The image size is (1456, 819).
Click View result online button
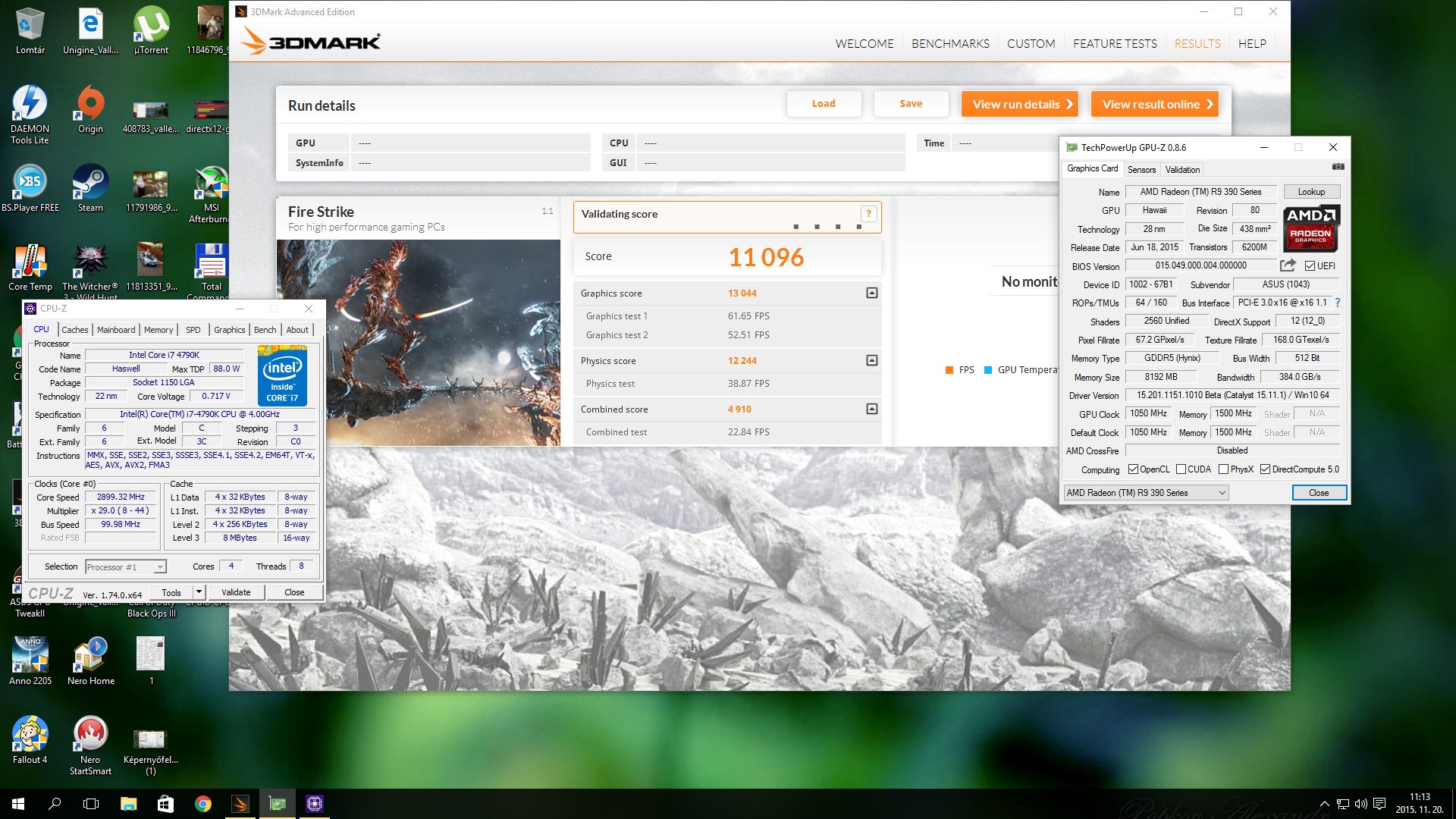click(1155, 104)
